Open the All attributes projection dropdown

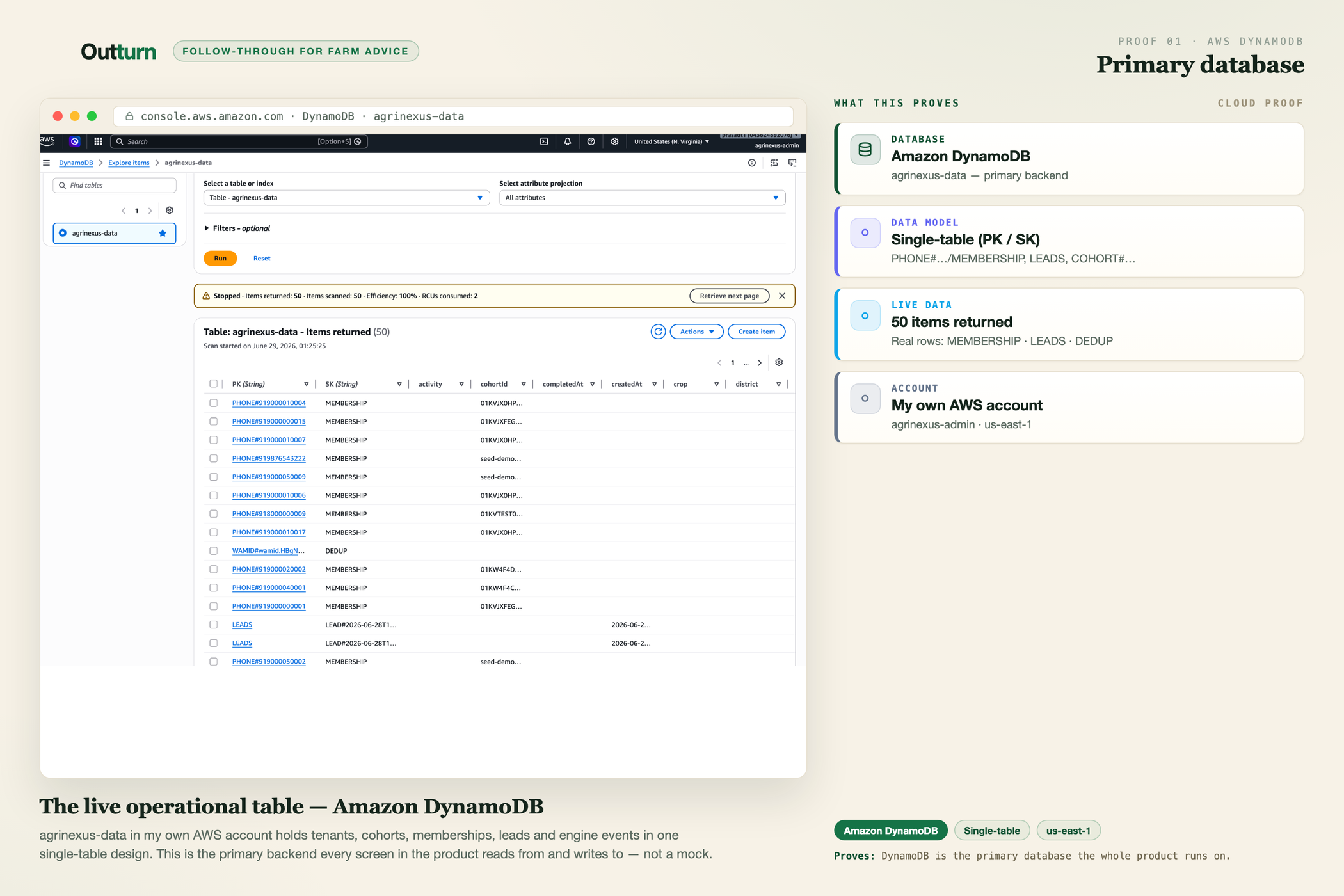642,198
